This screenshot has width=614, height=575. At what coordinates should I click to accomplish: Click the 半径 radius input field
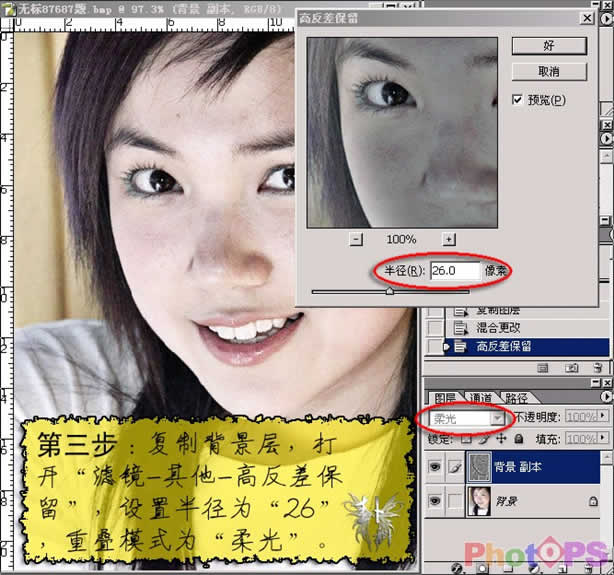point(455,271)
